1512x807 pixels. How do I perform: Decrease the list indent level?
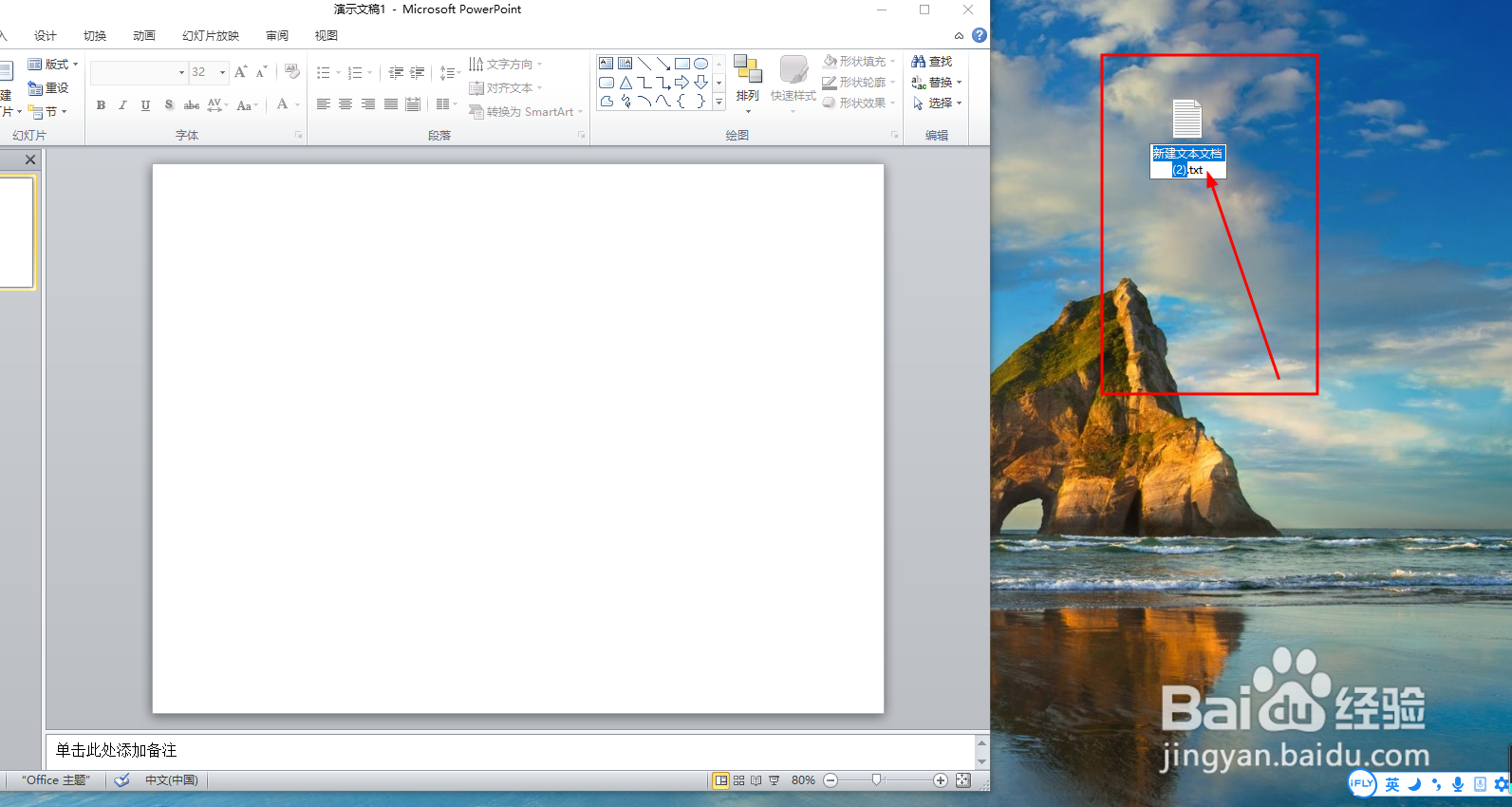pyautogui.click(x=396, y=72)
